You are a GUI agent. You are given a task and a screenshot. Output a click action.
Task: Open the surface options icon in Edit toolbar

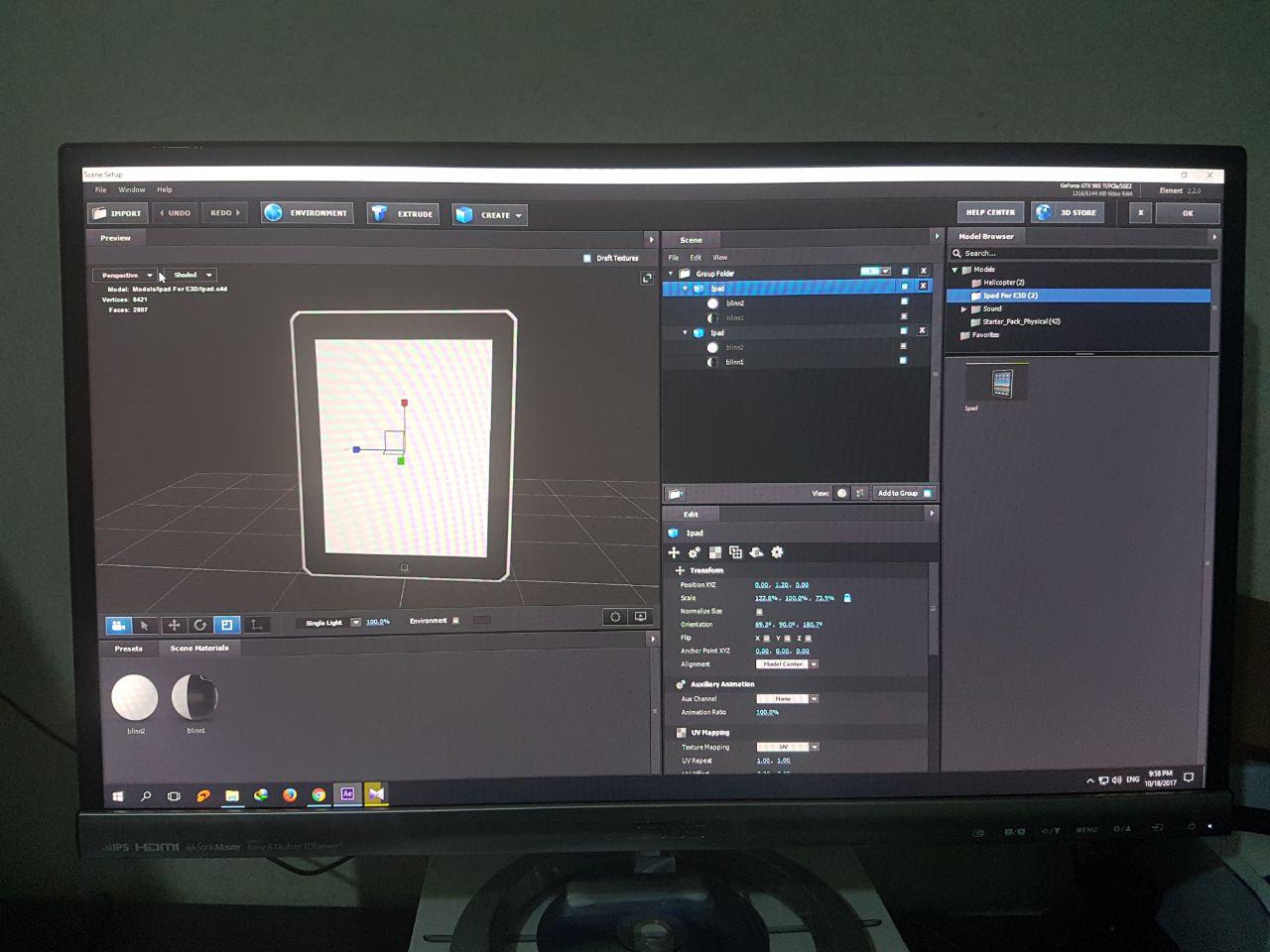(756, 552)
